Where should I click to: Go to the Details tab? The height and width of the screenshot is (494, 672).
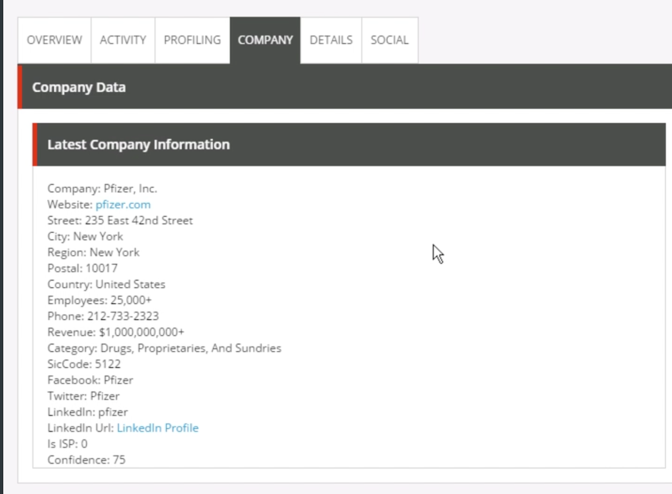point(331,40)
